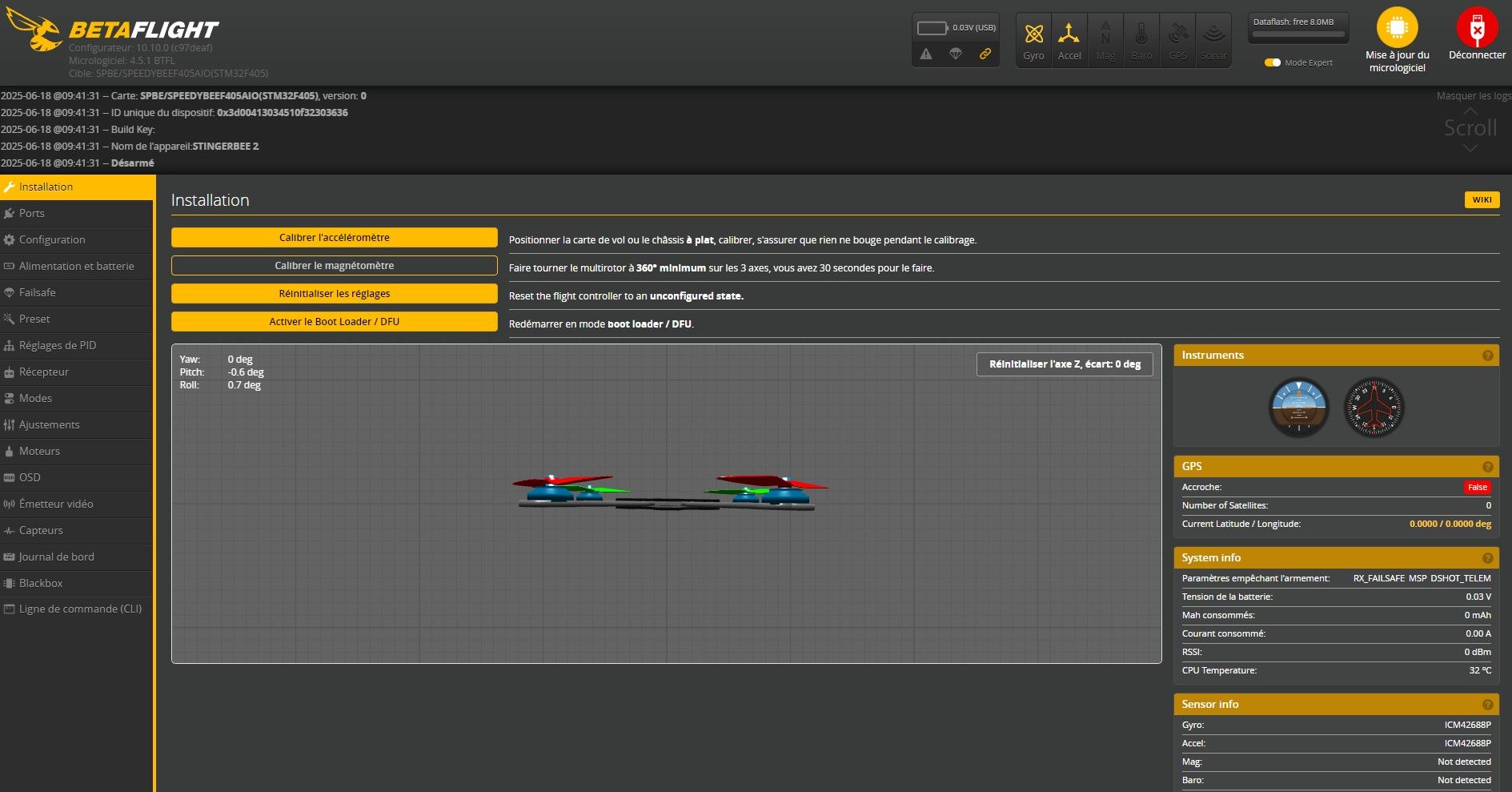This screenshot has height=792, width=1512.
Task: Click Activer le Boot Loader / DFU
Action: 334,322
